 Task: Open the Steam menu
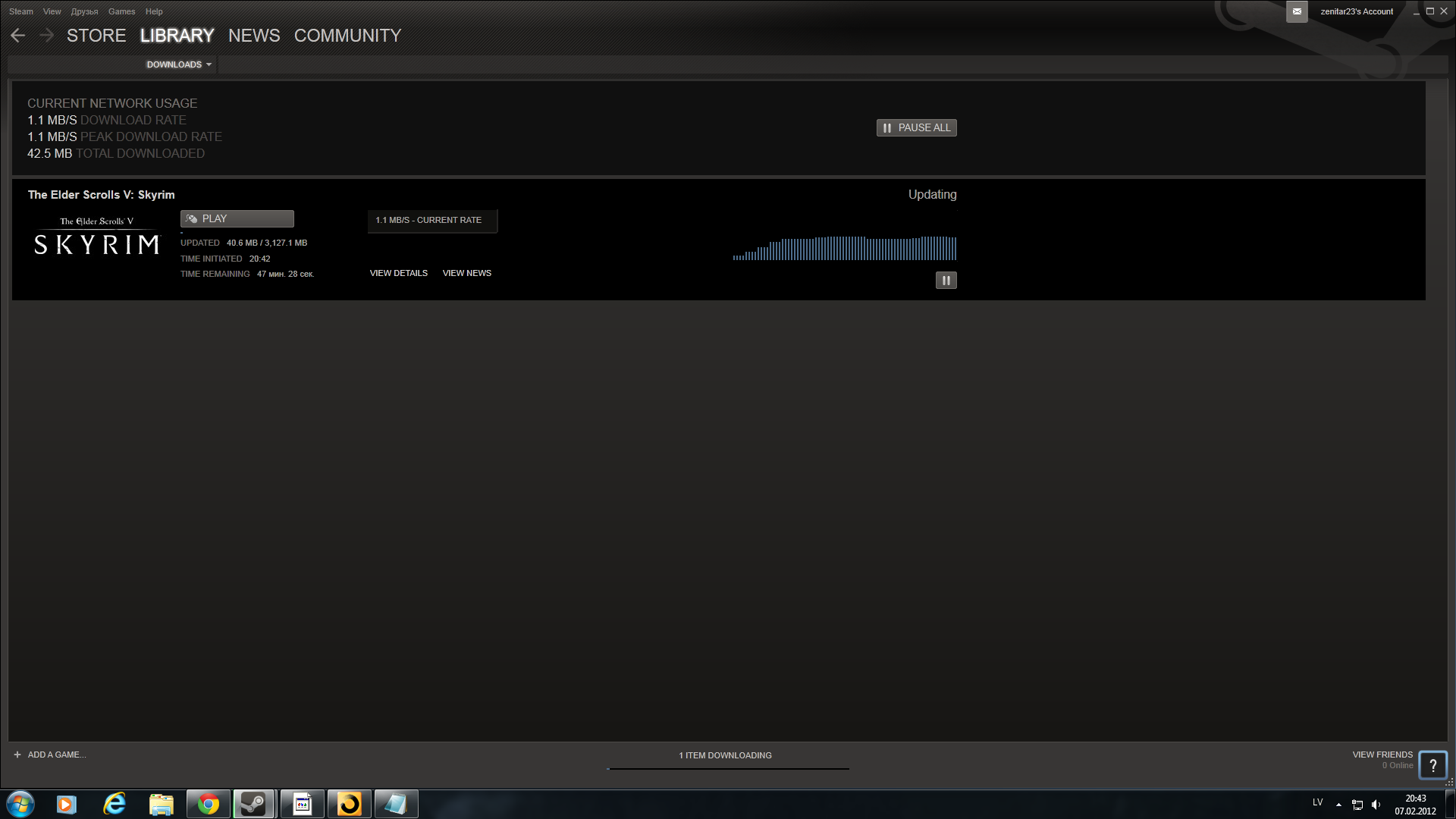[21, 11]
